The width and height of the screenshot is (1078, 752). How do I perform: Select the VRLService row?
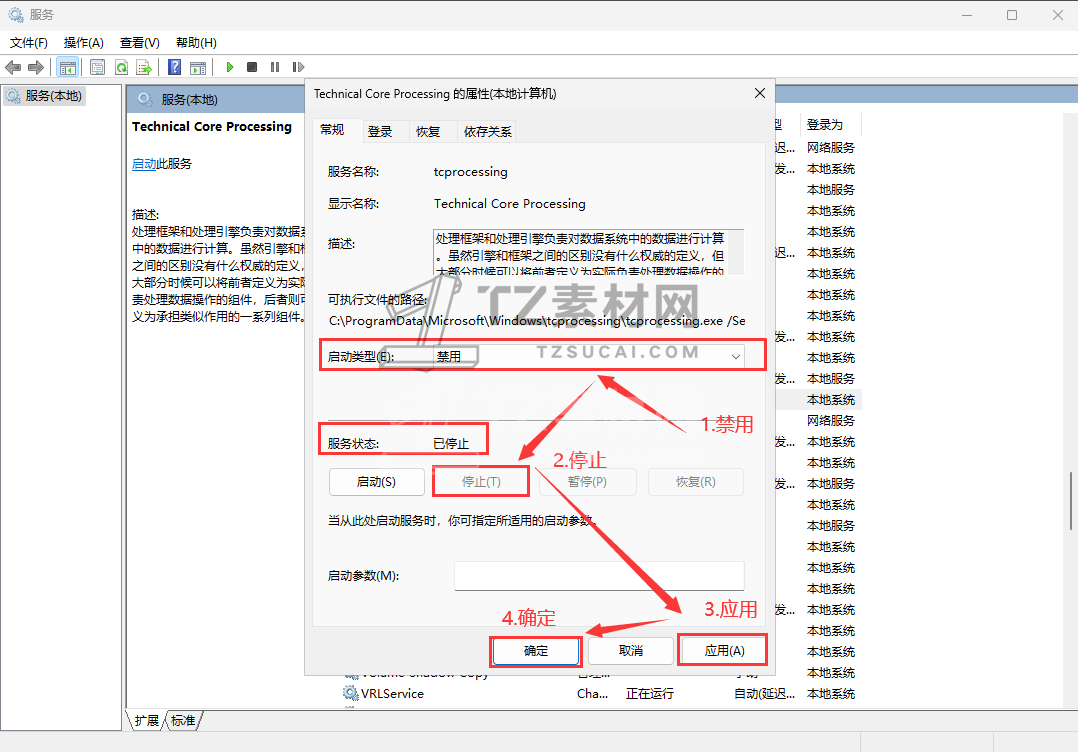click(600, 694)
